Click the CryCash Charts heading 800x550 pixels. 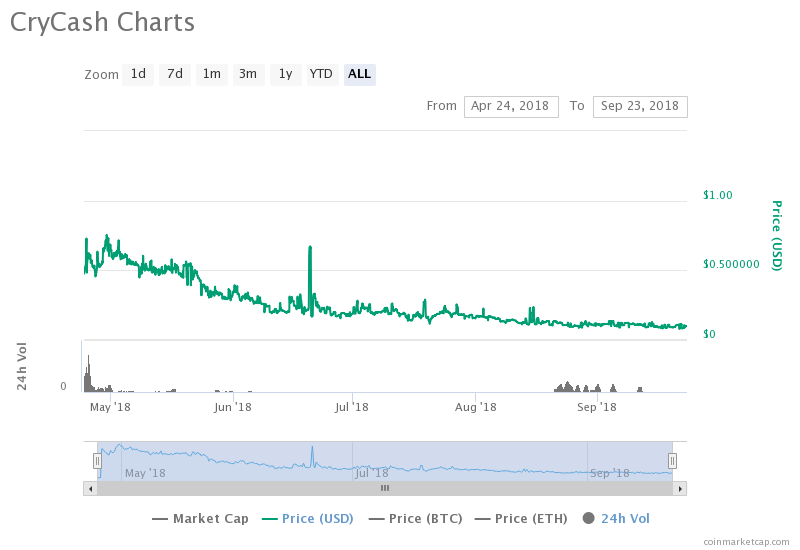click(x=102, y=23)
